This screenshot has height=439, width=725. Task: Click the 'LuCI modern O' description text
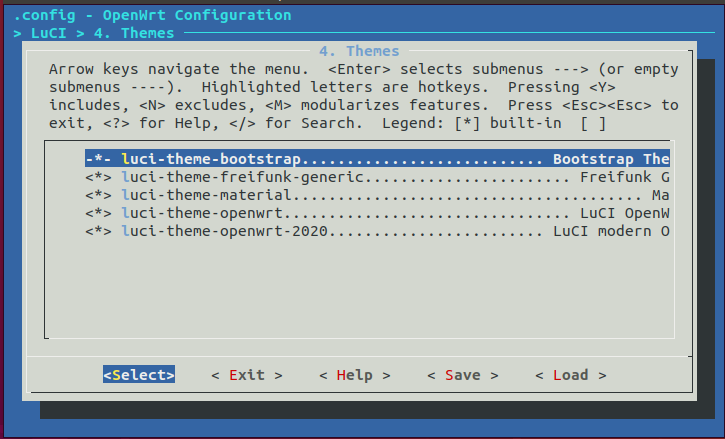pyautogui.click(x=611, y=231)
